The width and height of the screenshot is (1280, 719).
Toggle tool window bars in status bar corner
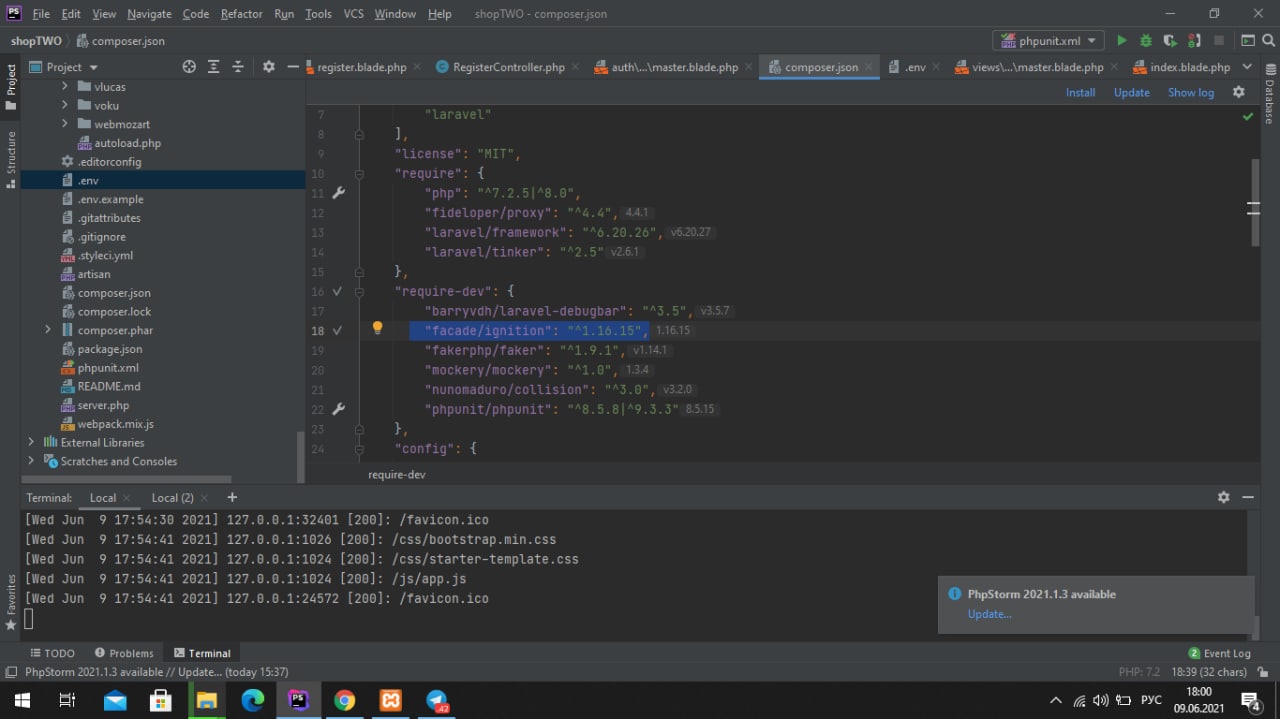(x=10, y=672)
